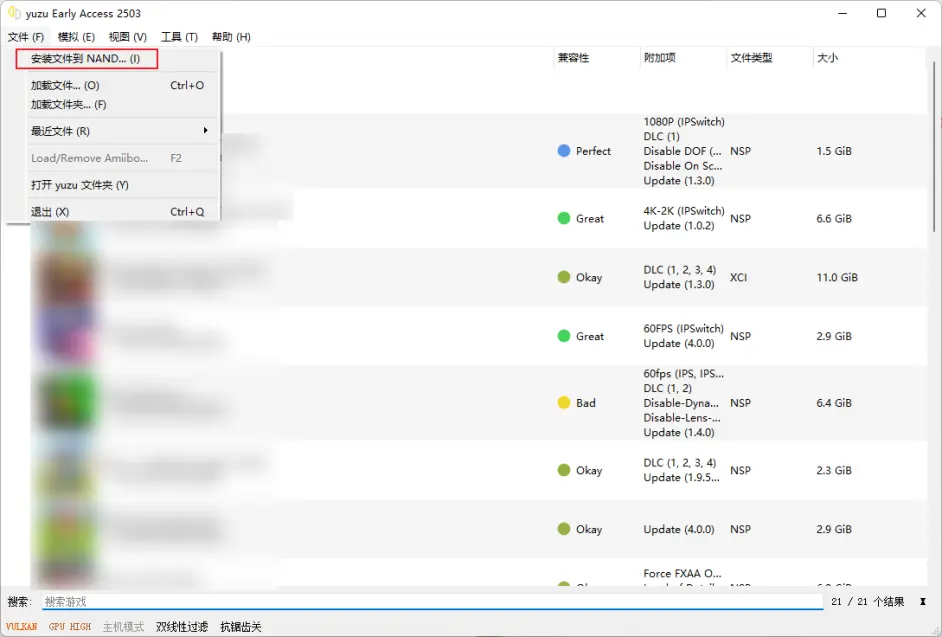The height and width of the screenshot is (637, 942).
Task: Choose 安装文件到 NAND... (I)
Action: [x=87, y=59]
